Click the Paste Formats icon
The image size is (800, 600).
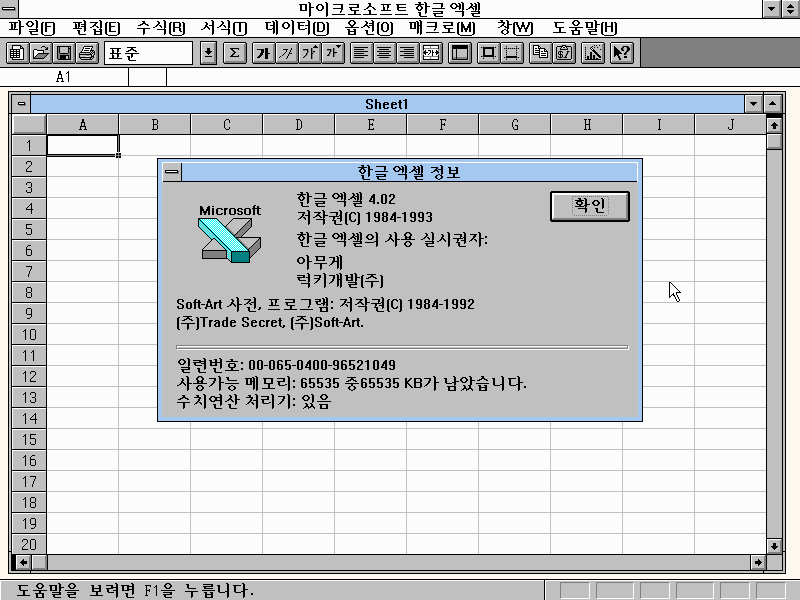564,53
